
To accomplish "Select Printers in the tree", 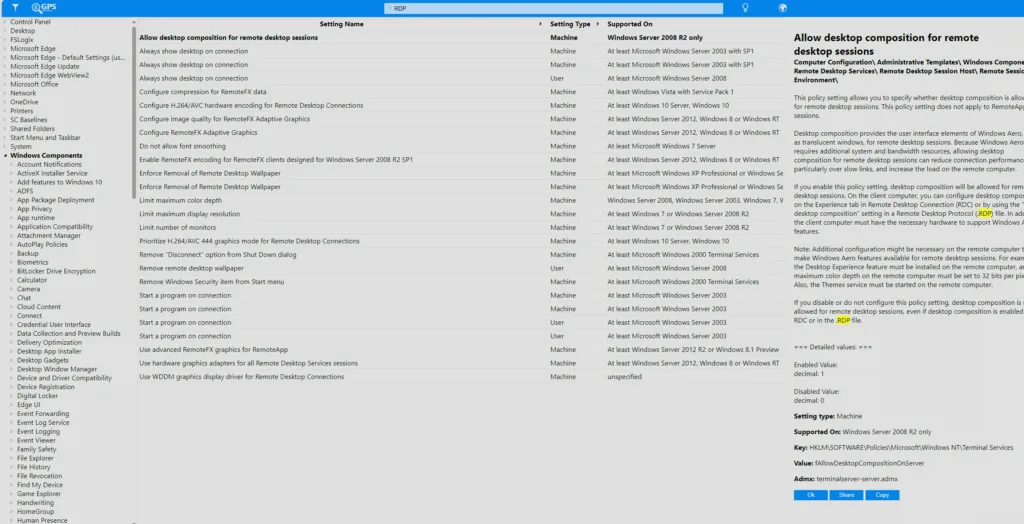I will tap(22, 111).
